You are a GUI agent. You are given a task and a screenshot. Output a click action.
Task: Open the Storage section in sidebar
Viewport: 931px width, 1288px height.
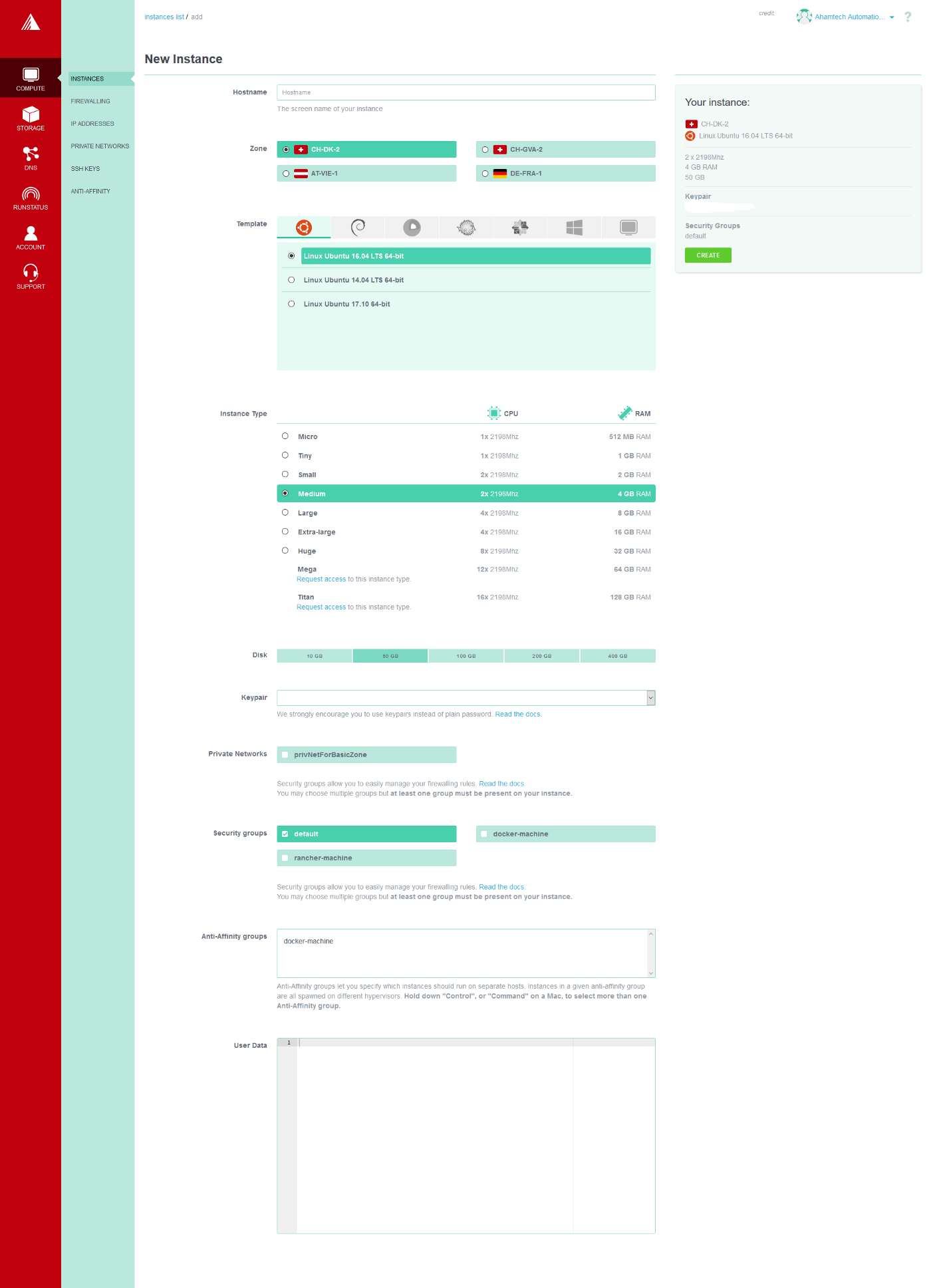point(31,118)
